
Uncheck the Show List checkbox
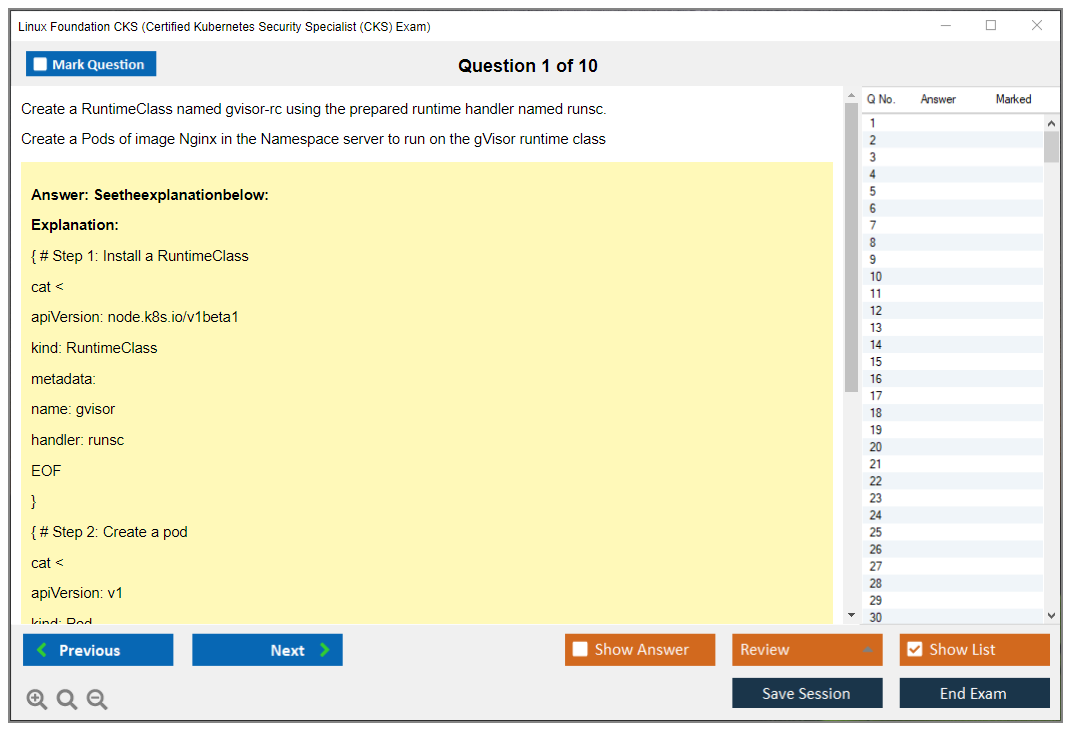coord(914,650)
